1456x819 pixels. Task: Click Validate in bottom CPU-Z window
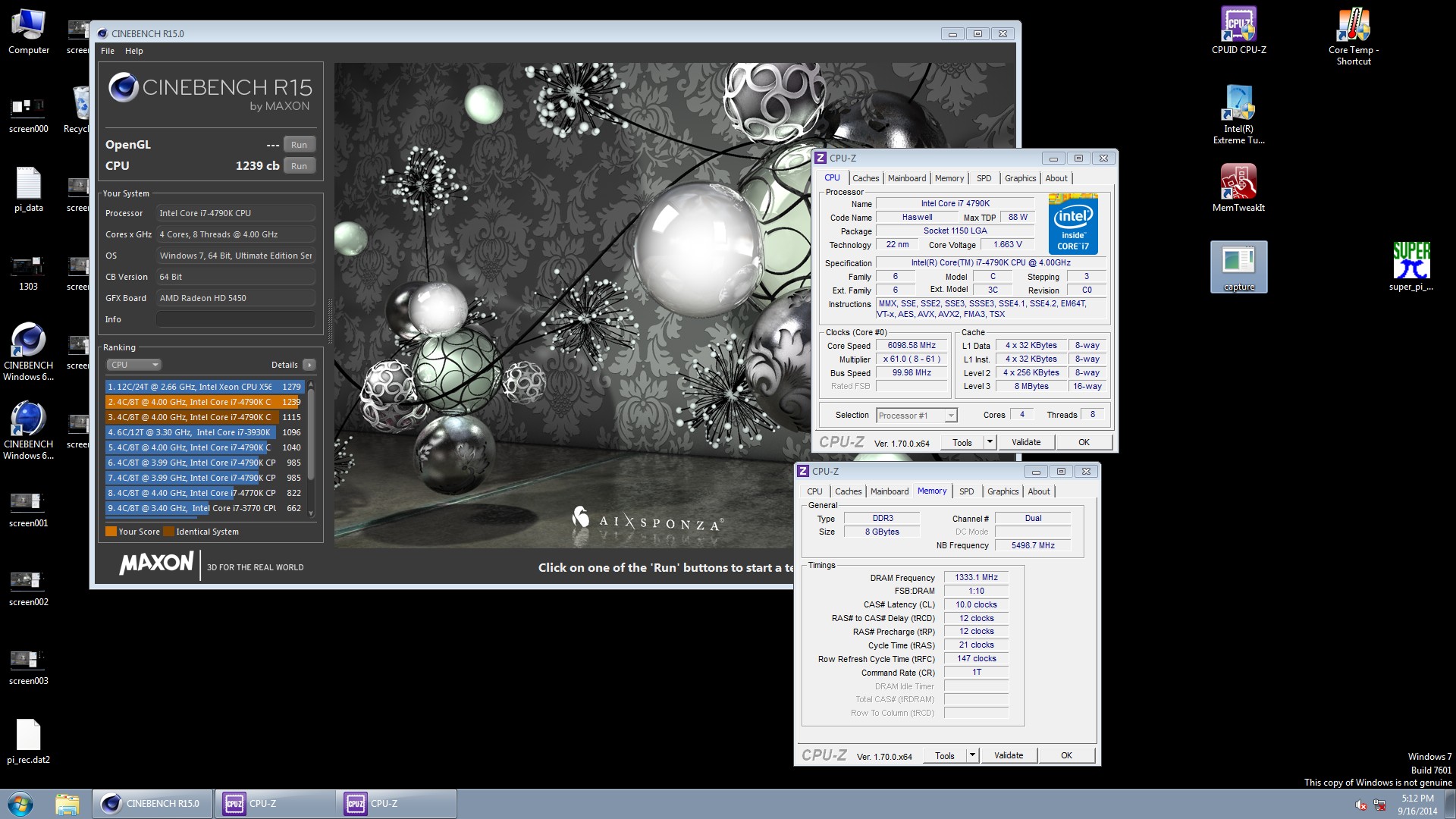coord(1009,755)
